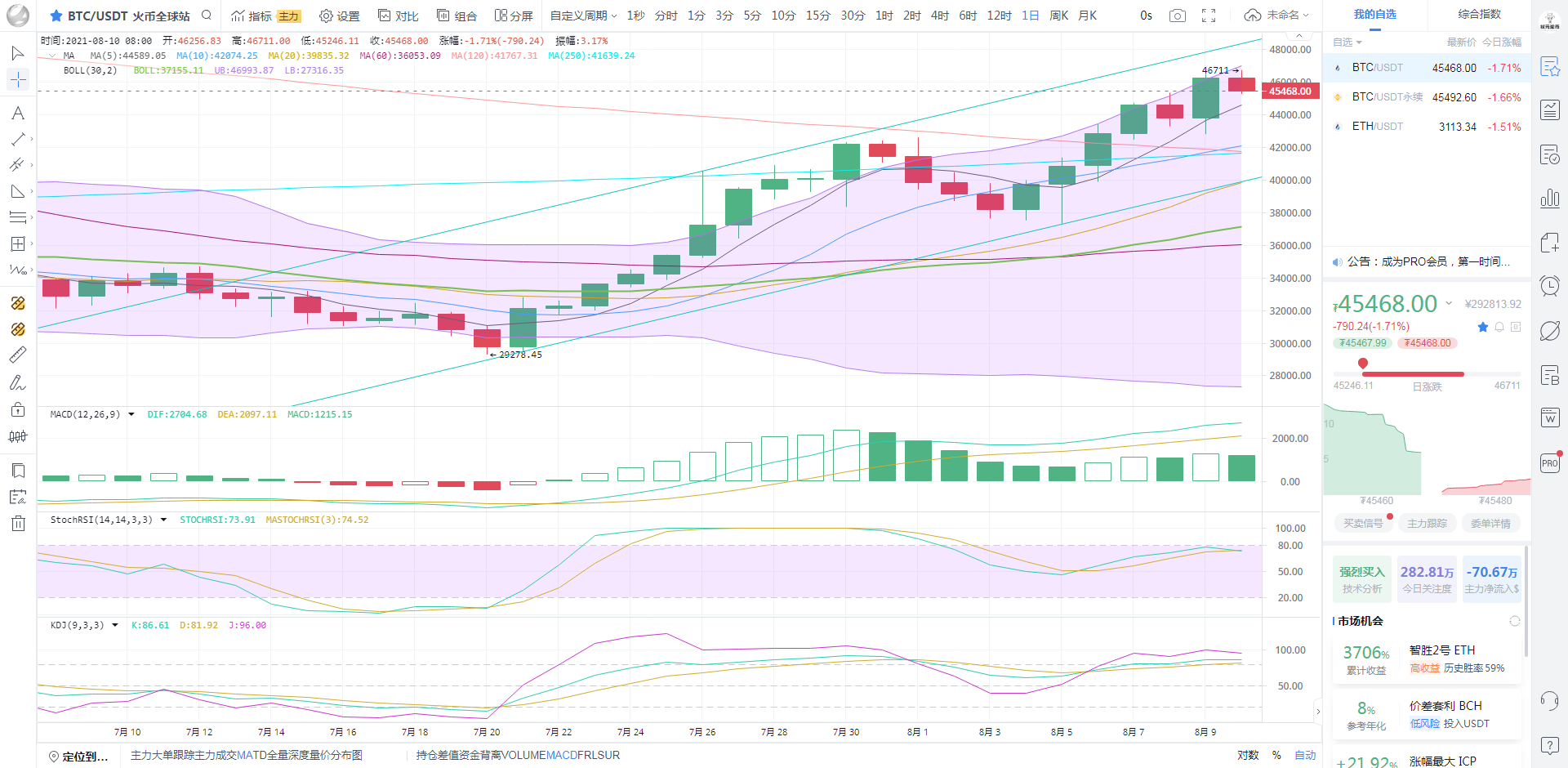Pick the wave pattern tool

[17, 270]
